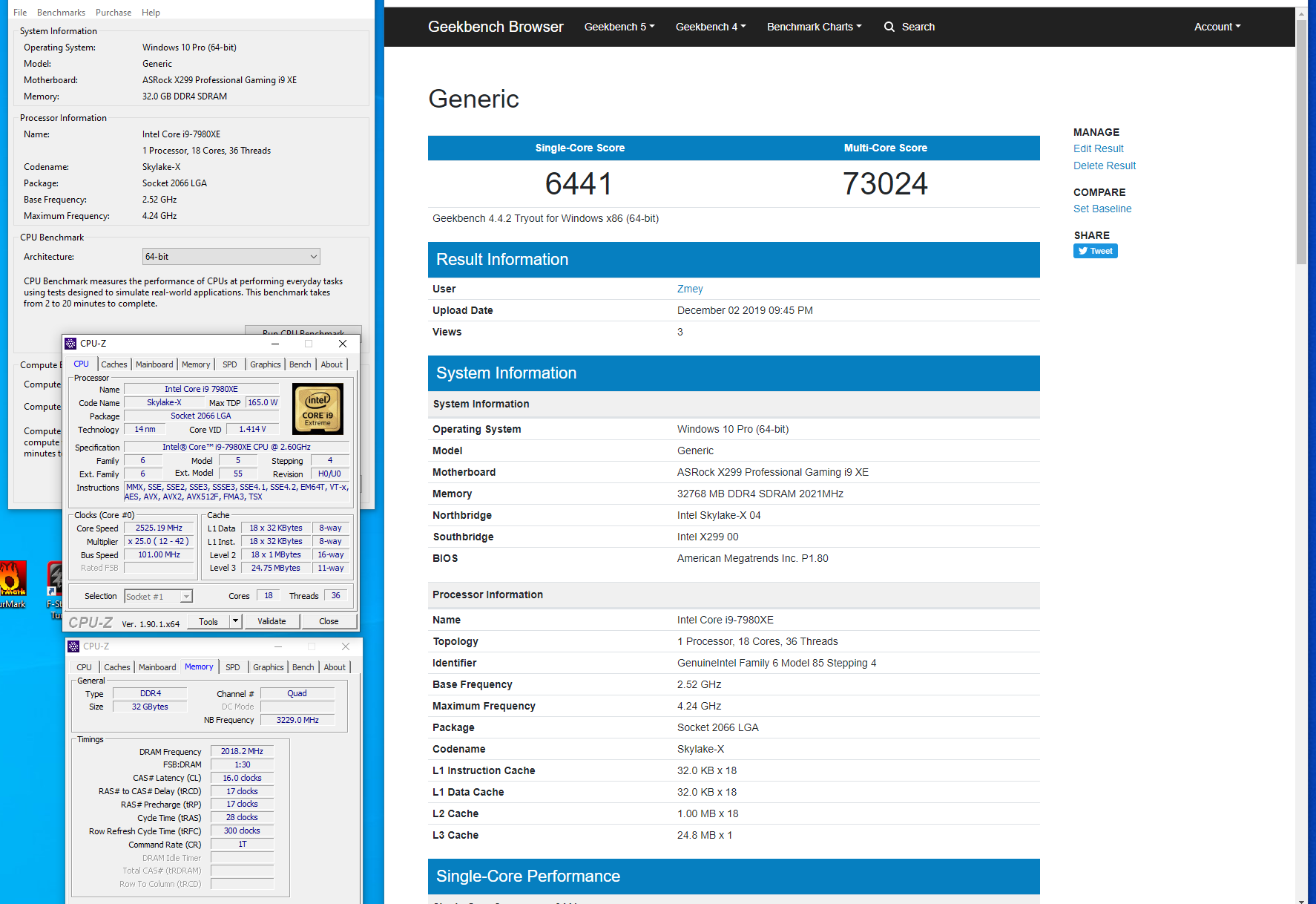The image size is (1316, 904).
Task: Click the Max TDP 165.0 W value
Action: (263, 402)
